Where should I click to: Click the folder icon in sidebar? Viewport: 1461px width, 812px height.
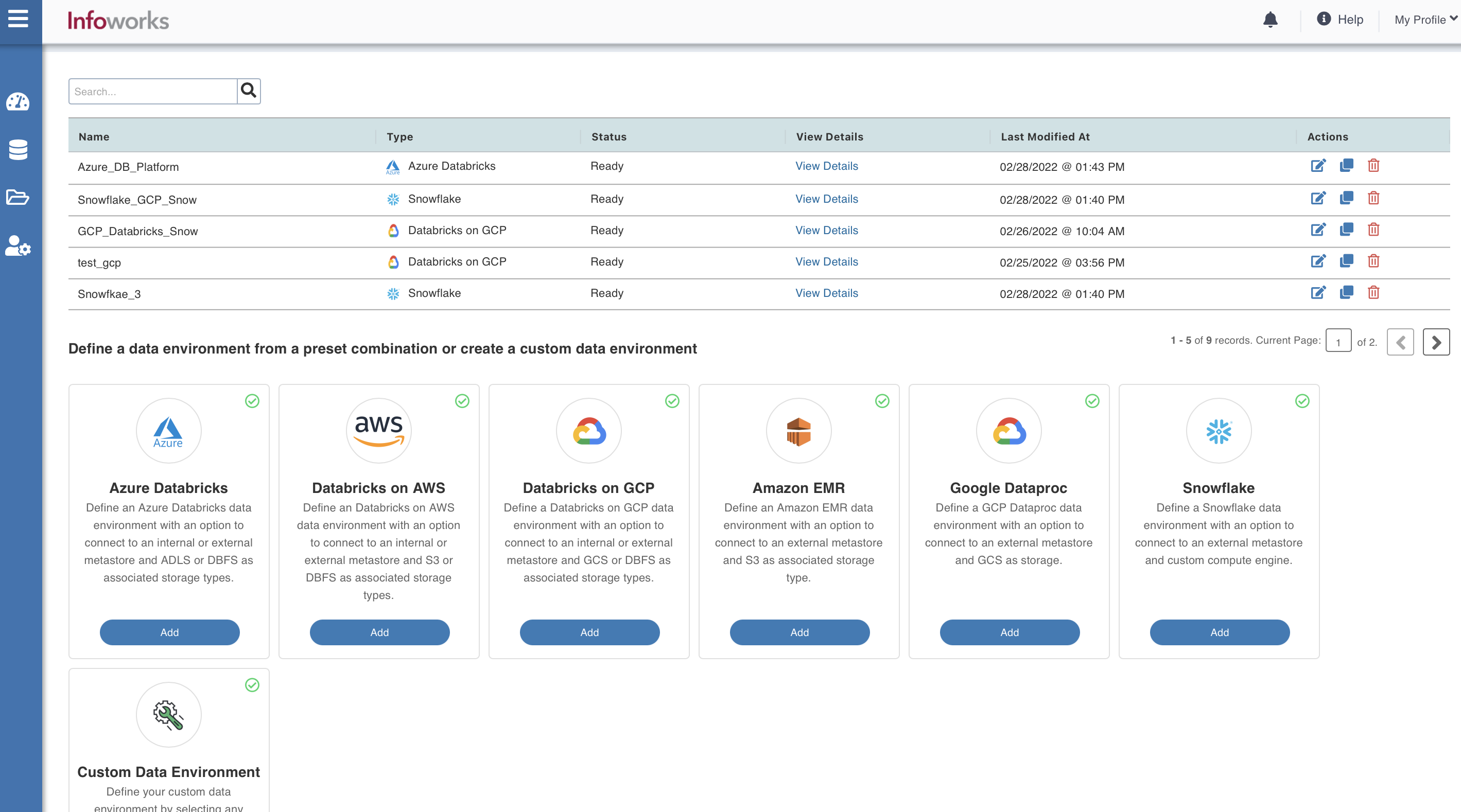click(18, 197)
